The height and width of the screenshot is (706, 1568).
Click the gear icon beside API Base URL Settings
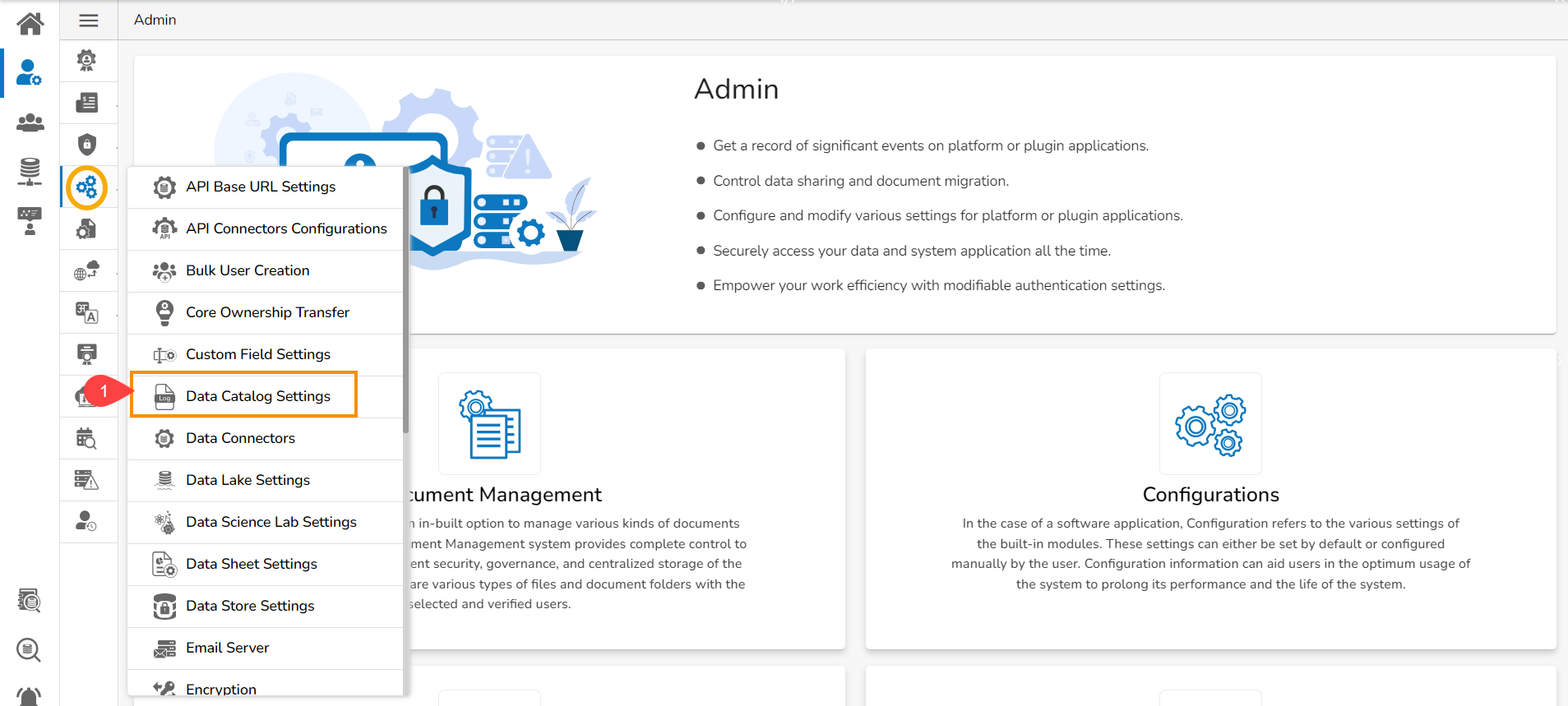(x=164, y=187)
